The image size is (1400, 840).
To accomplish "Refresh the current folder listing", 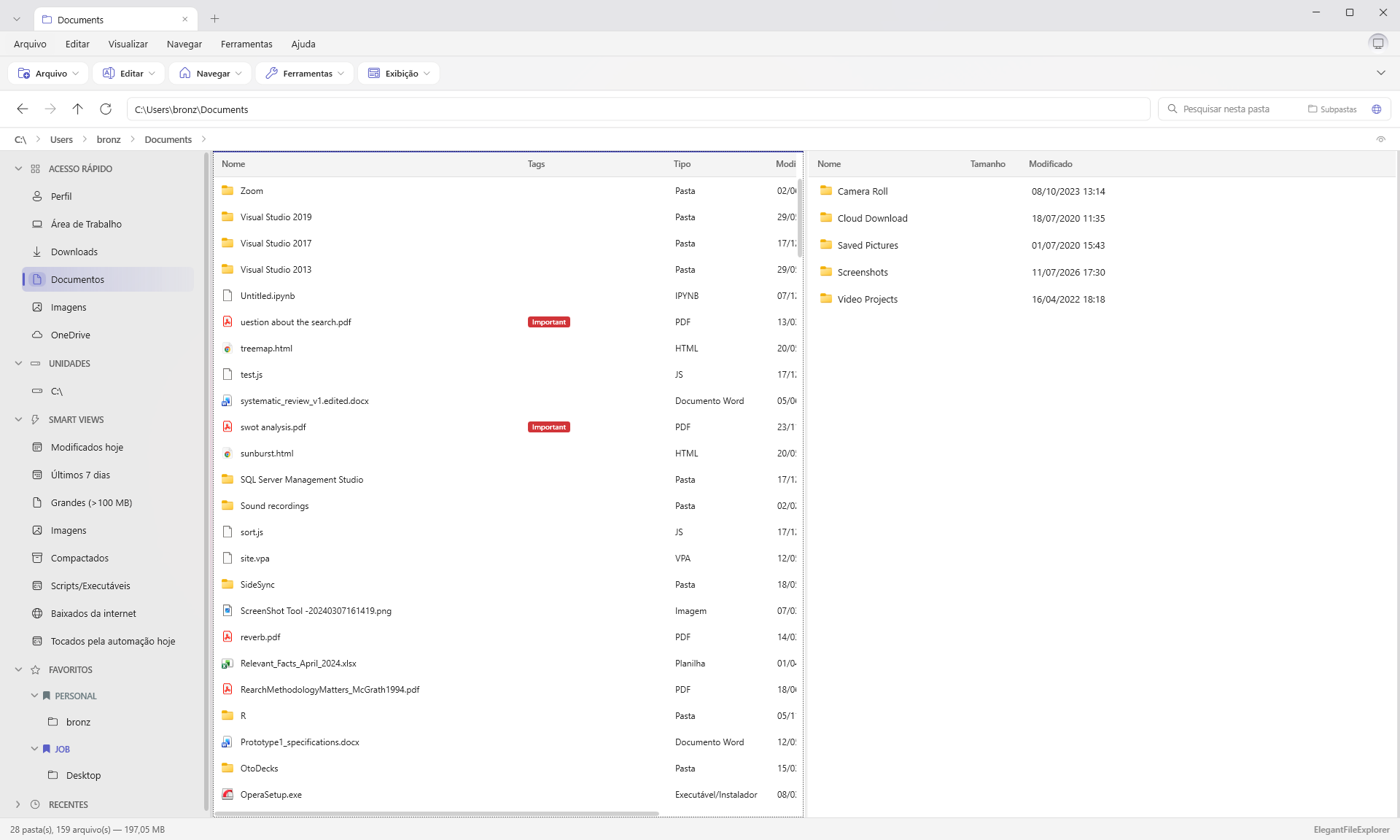I will (x=106, y=109).
